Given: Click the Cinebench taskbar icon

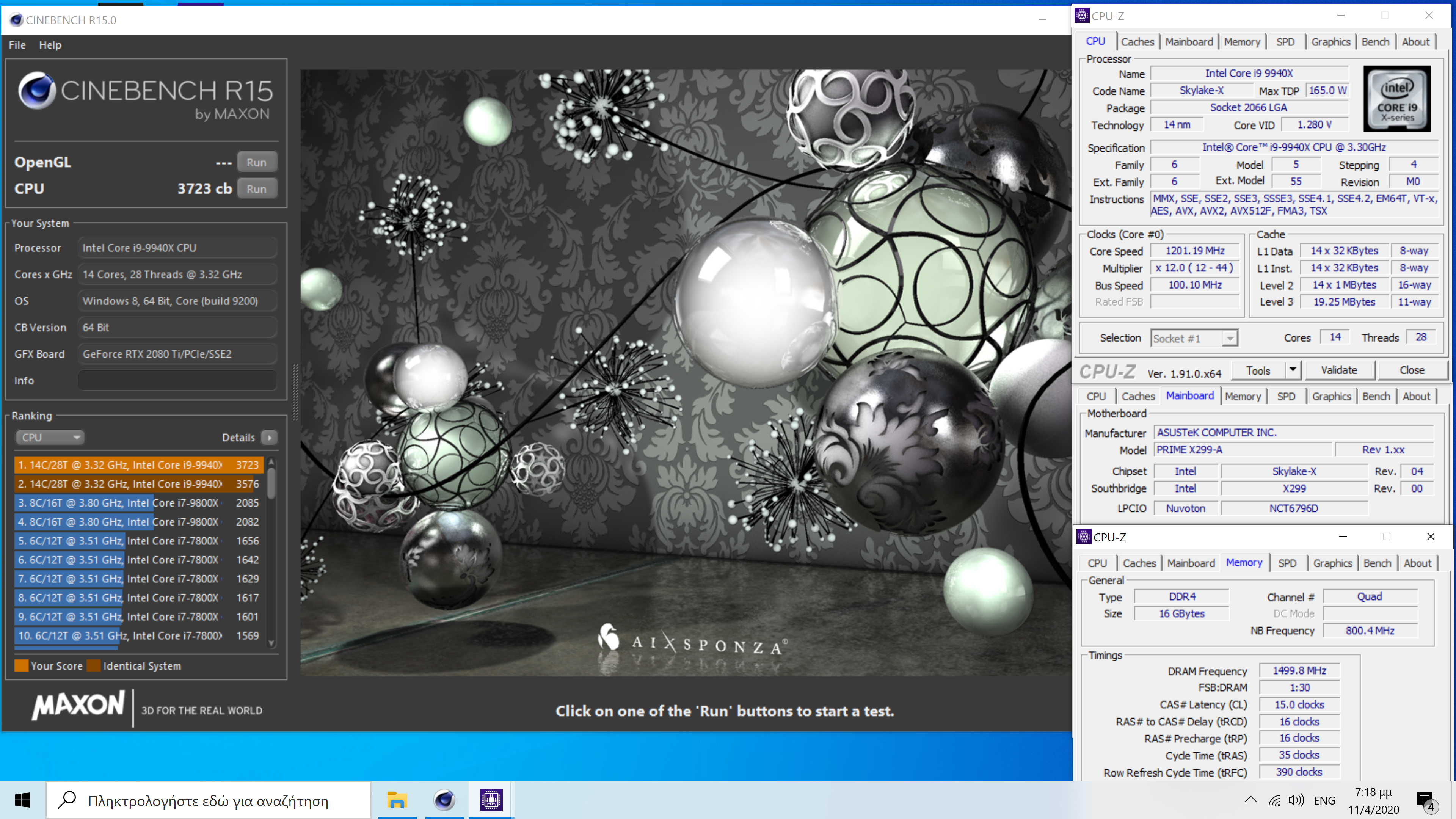Looking at the screenshot, I should click(444, 800).
